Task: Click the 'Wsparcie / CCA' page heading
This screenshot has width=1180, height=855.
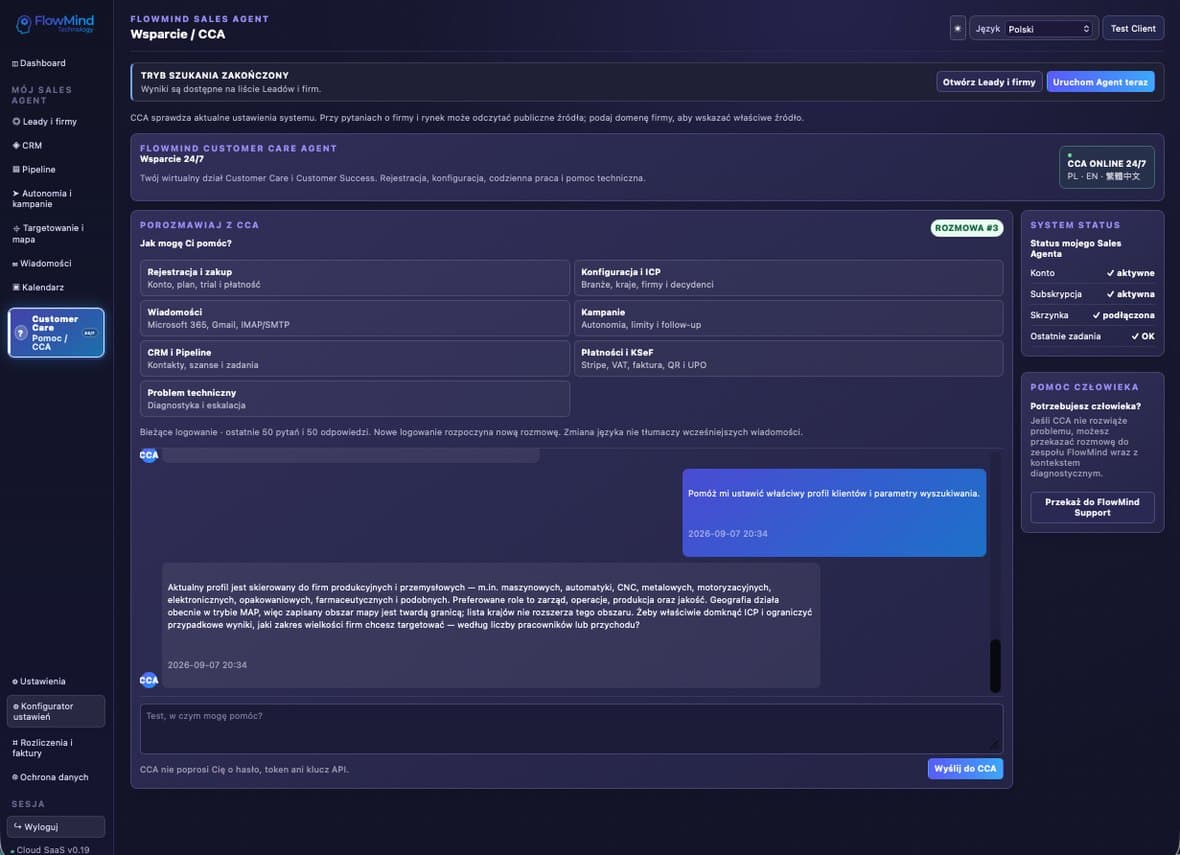Action: (x=178, y=34)
